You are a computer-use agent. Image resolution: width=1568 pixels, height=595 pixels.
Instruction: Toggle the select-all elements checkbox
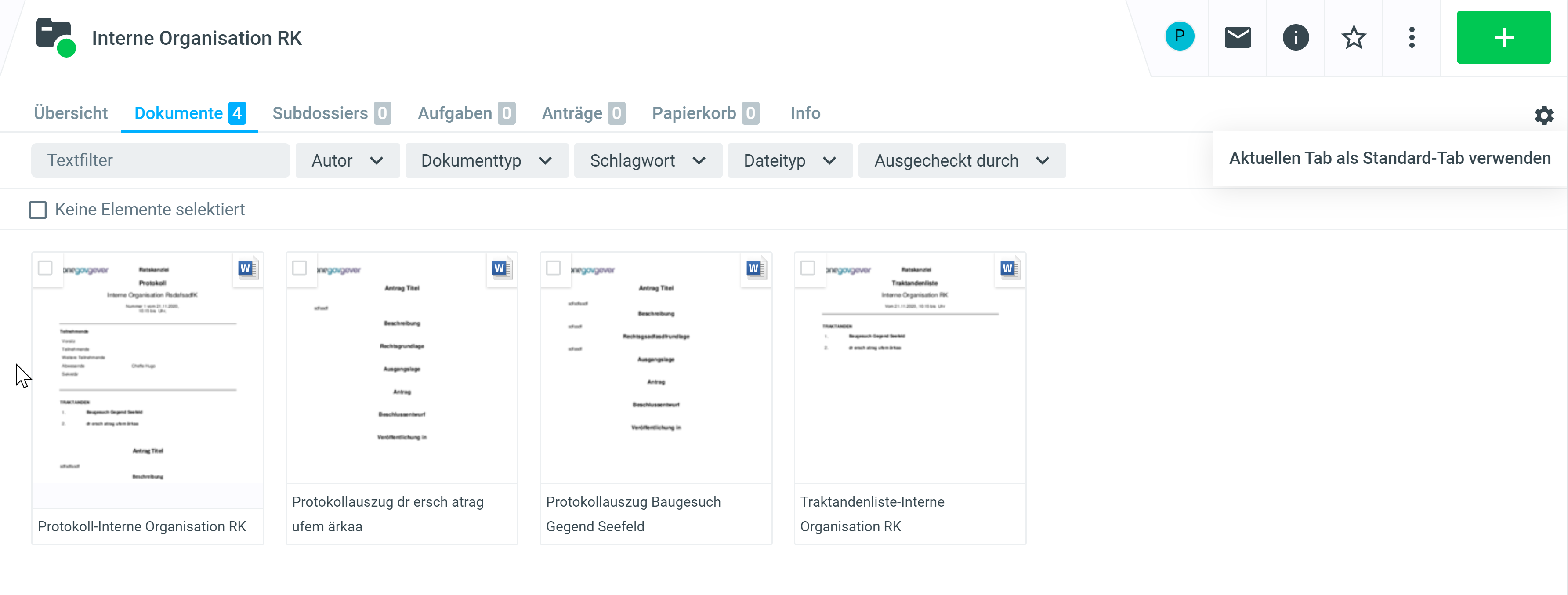(38, 210)
